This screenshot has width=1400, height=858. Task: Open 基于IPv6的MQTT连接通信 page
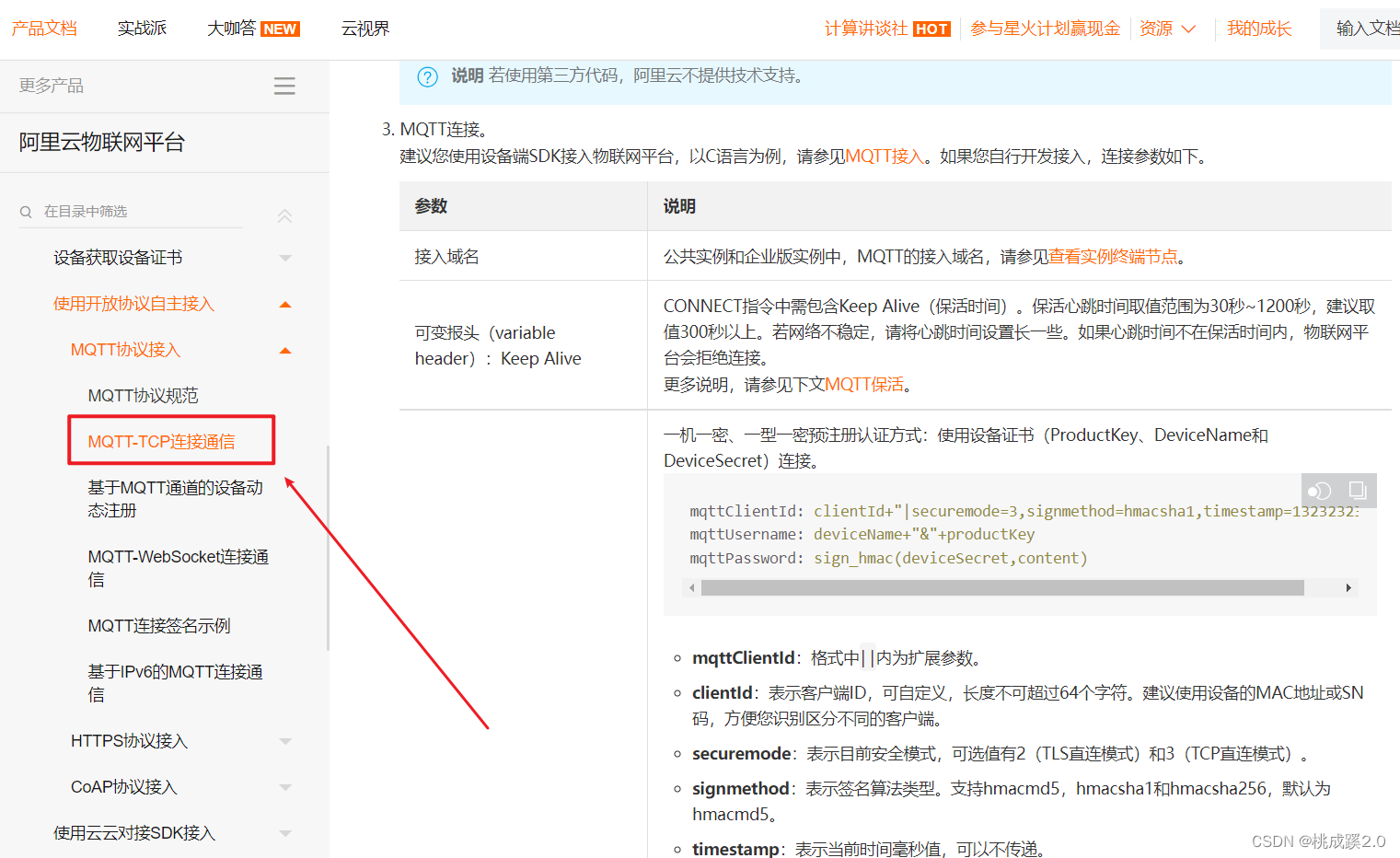[175, 683]
